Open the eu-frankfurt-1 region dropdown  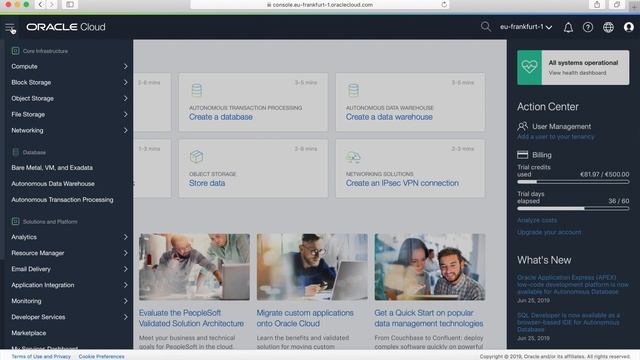pyautogui.click(x=526, y=27)
